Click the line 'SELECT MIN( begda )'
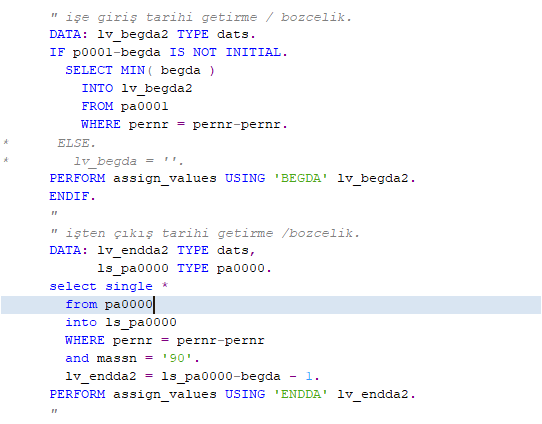The height and width of the screenshot is (424, 542). coord(140,70)
